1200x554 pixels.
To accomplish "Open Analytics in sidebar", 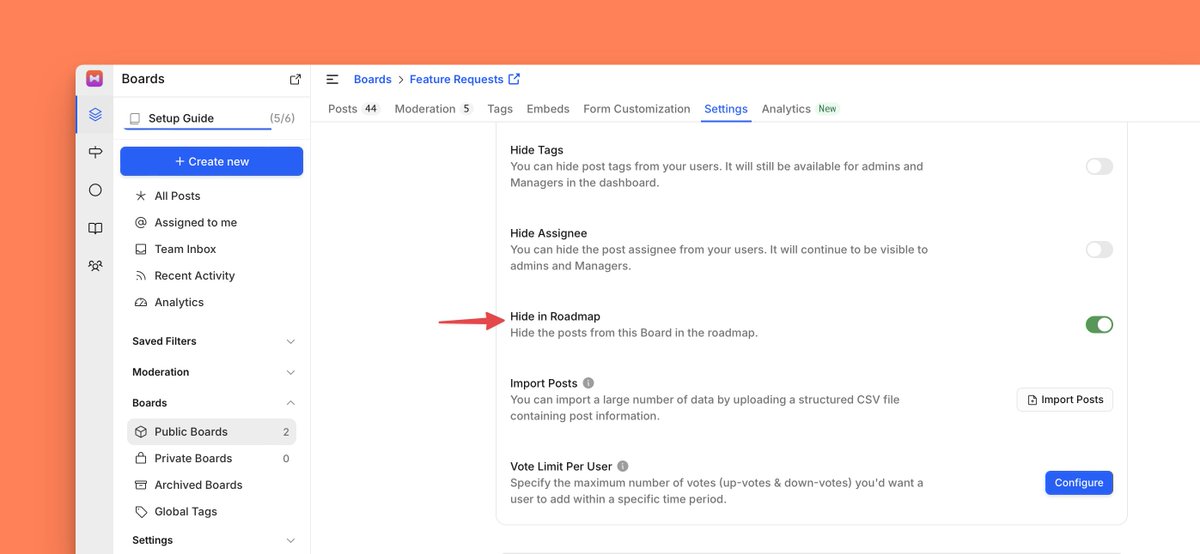I will click(212, 302).
